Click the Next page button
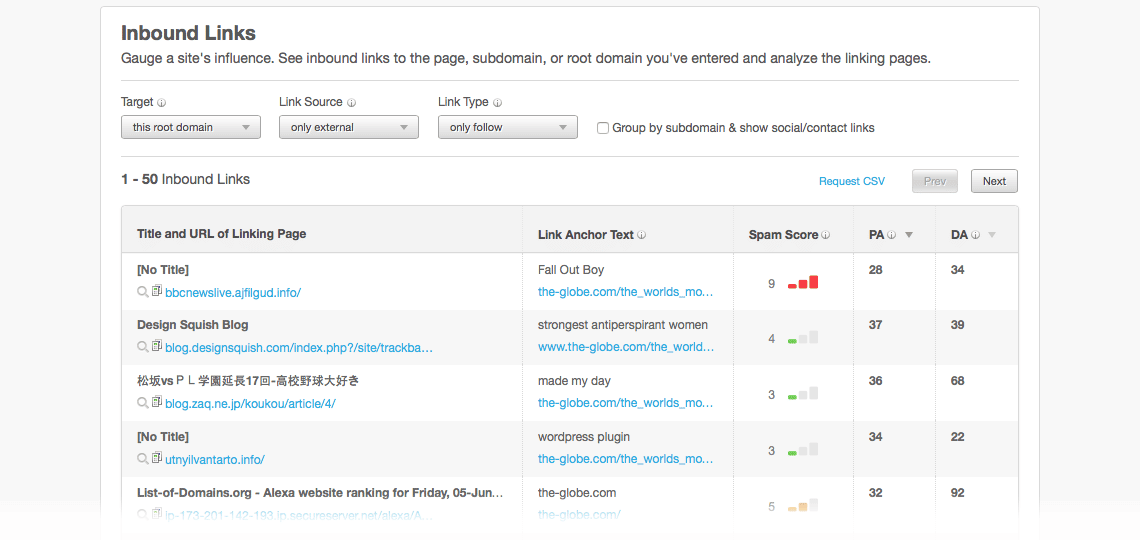Viewport: 1140px width, 540px height. (x=994, y=181)
